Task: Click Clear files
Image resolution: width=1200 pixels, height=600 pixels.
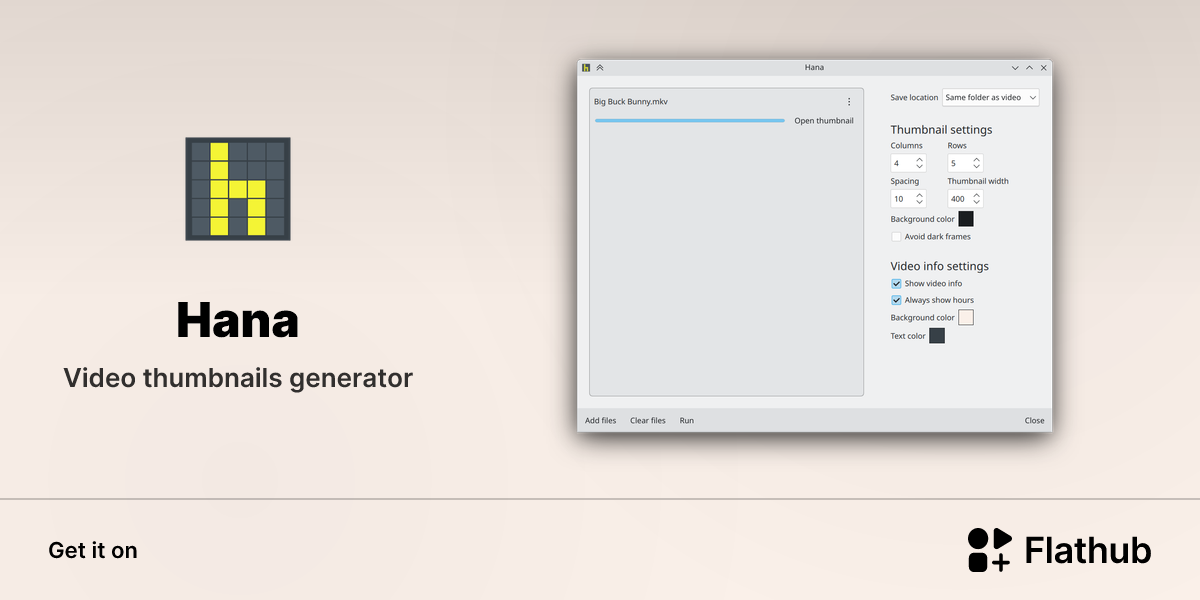Action: (x=648, y=421)
